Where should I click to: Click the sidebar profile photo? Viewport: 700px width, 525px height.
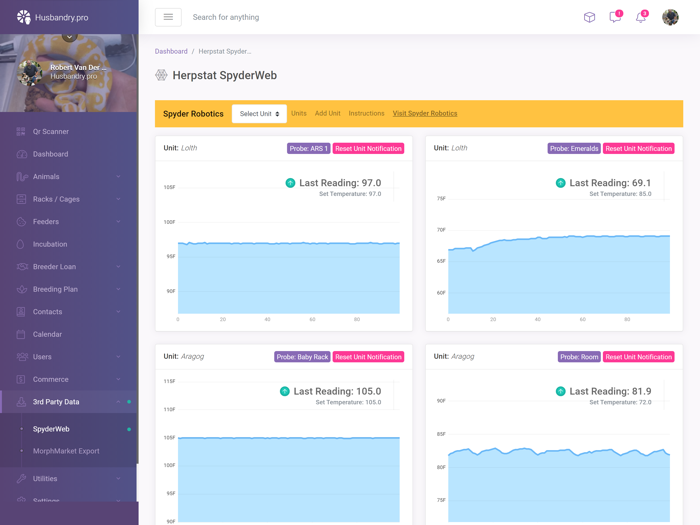[30, 72]
